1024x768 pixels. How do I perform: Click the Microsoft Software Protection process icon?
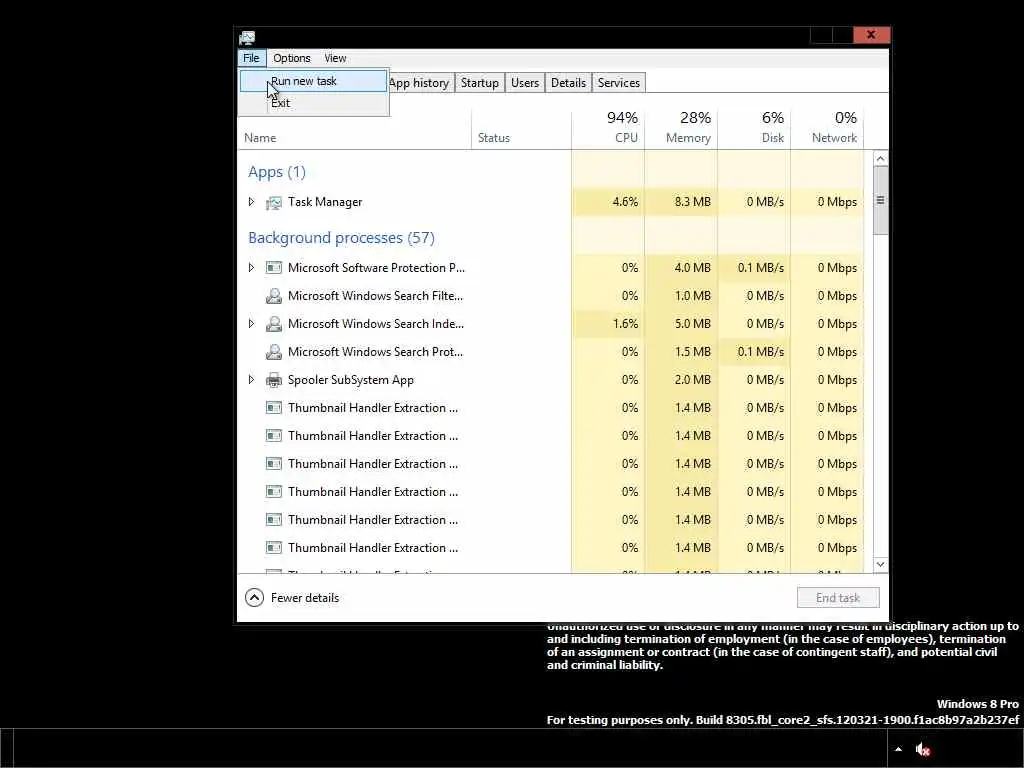pyautogui.click(x=274, y=268)
